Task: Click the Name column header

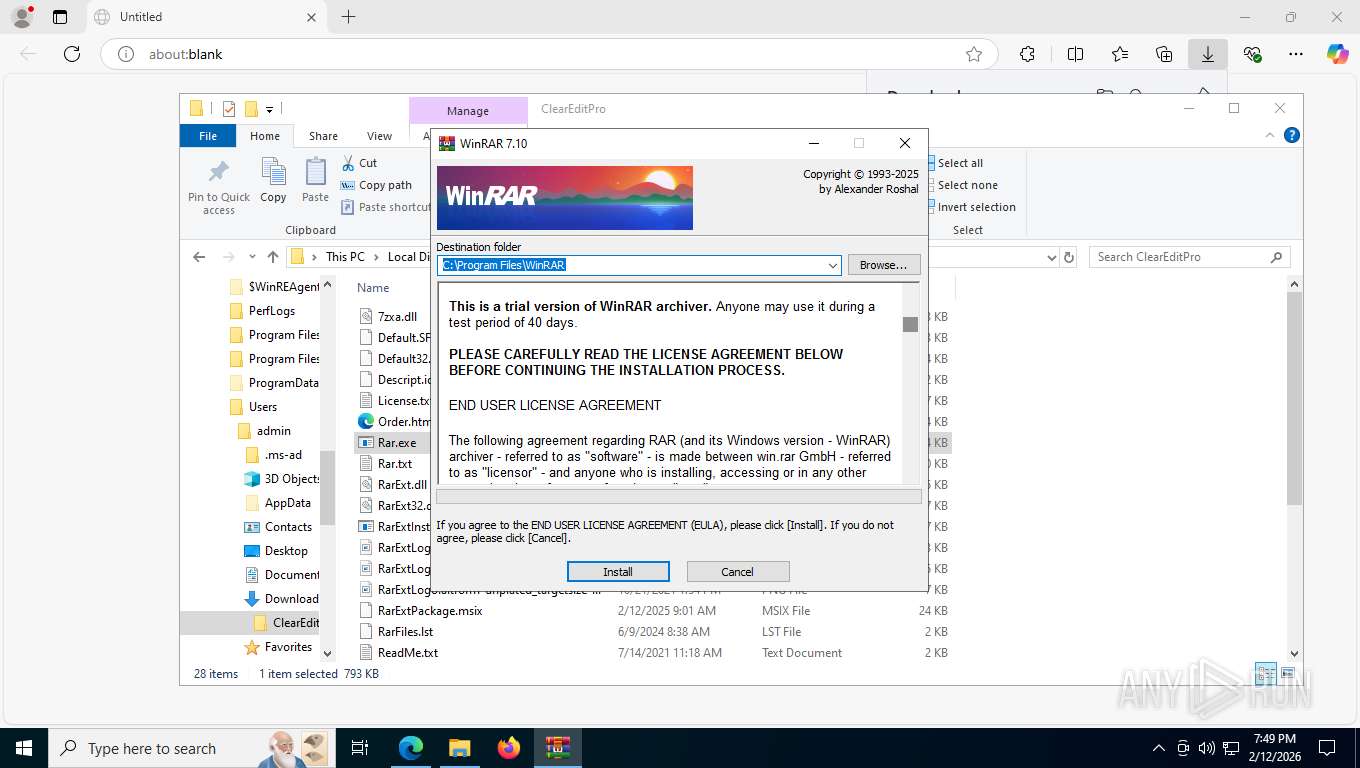Action: 374,288
